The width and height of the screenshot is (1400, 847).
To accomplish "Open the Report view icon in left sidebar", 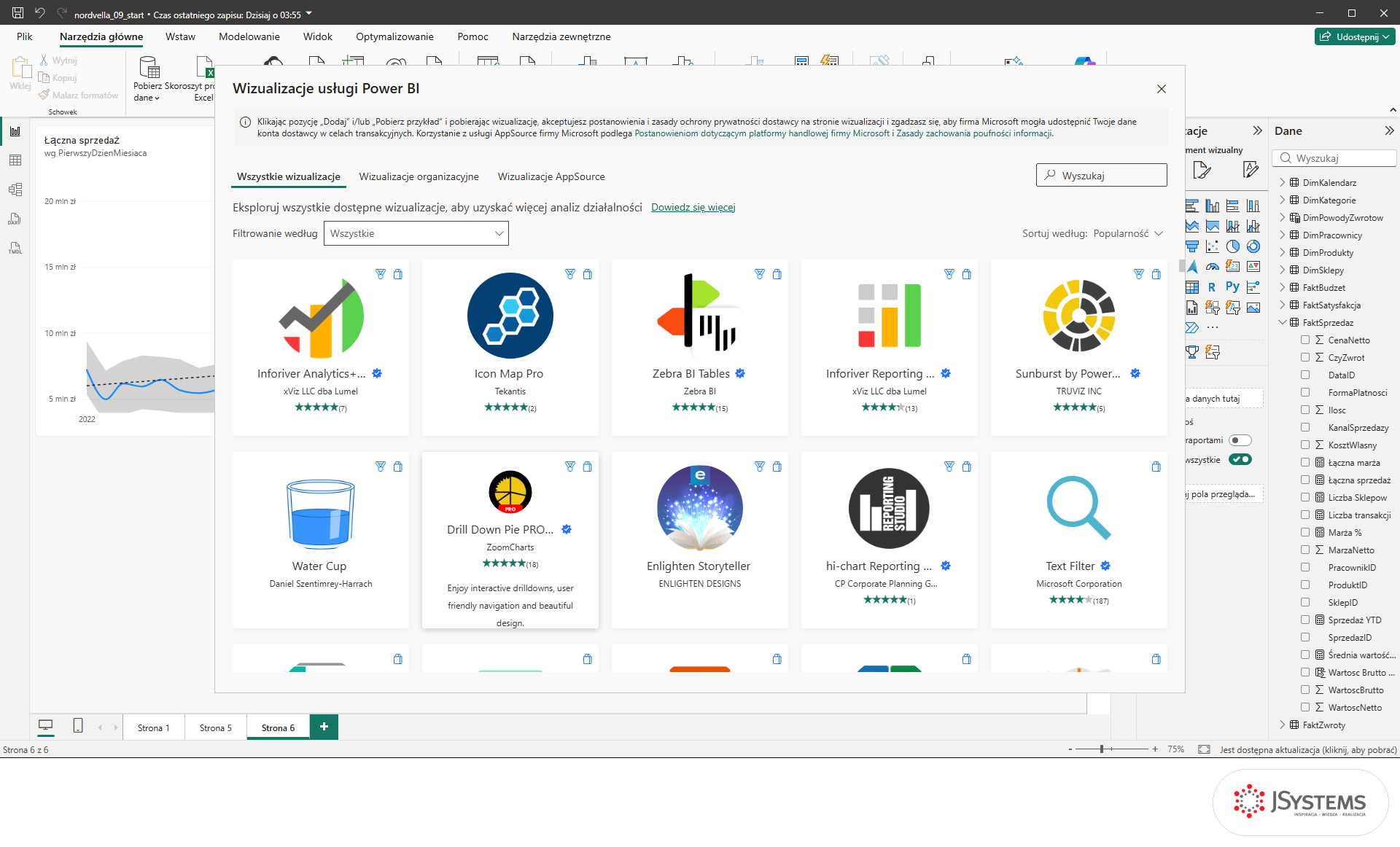I will 15,131.
